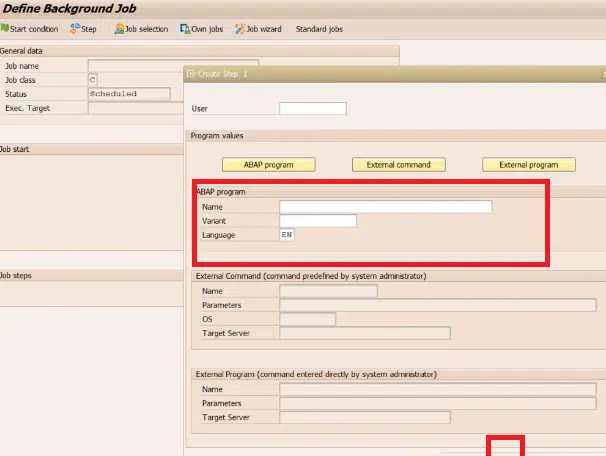Click the OS field
This screenshot has height=456, width=606.
click(308, 319)
